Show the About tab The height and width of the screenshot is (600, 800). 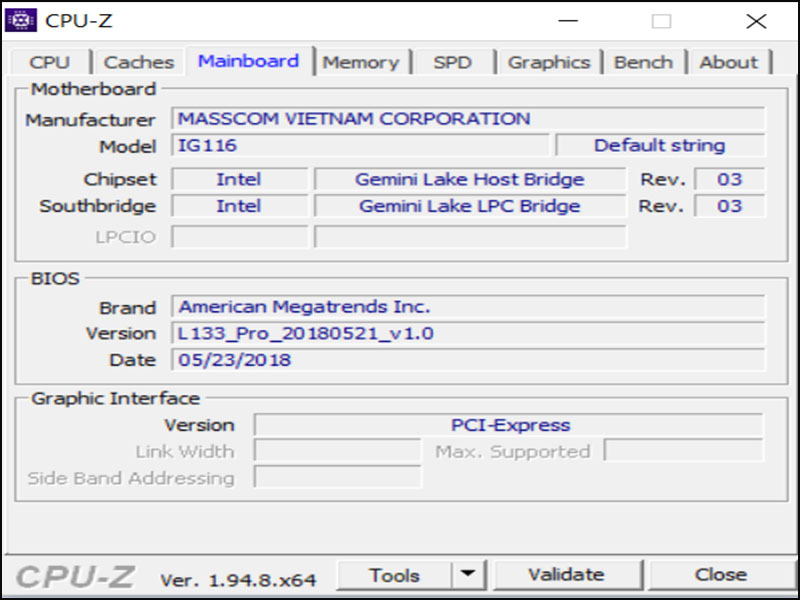729,62
